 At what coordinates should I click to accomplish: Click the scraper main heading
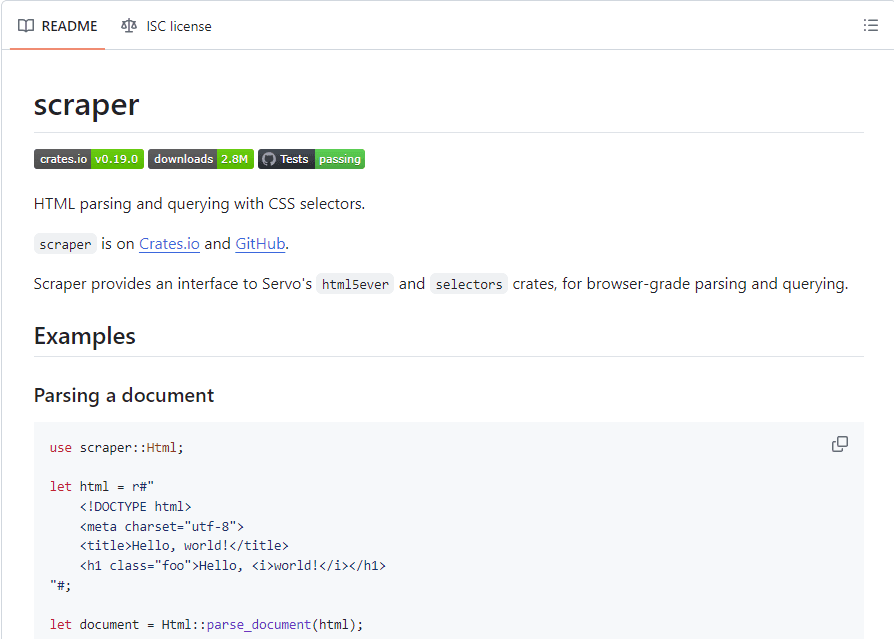pyautogui.click(x=87, y=105)
